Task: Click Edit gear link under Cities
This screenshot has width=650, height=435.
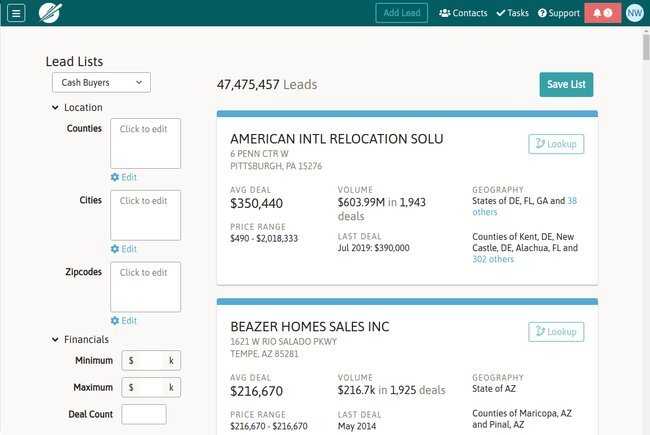Action: click(x=124, y=249)
